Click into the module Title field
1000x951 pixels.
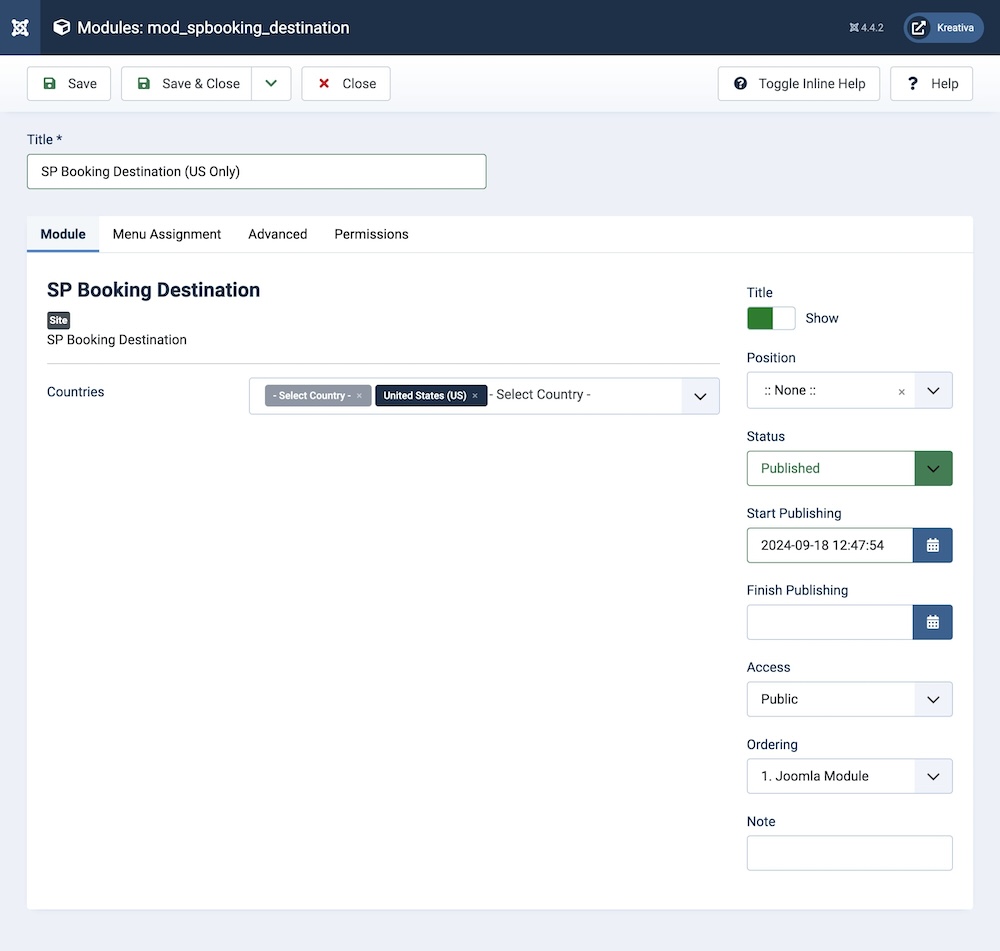(256, 171)
